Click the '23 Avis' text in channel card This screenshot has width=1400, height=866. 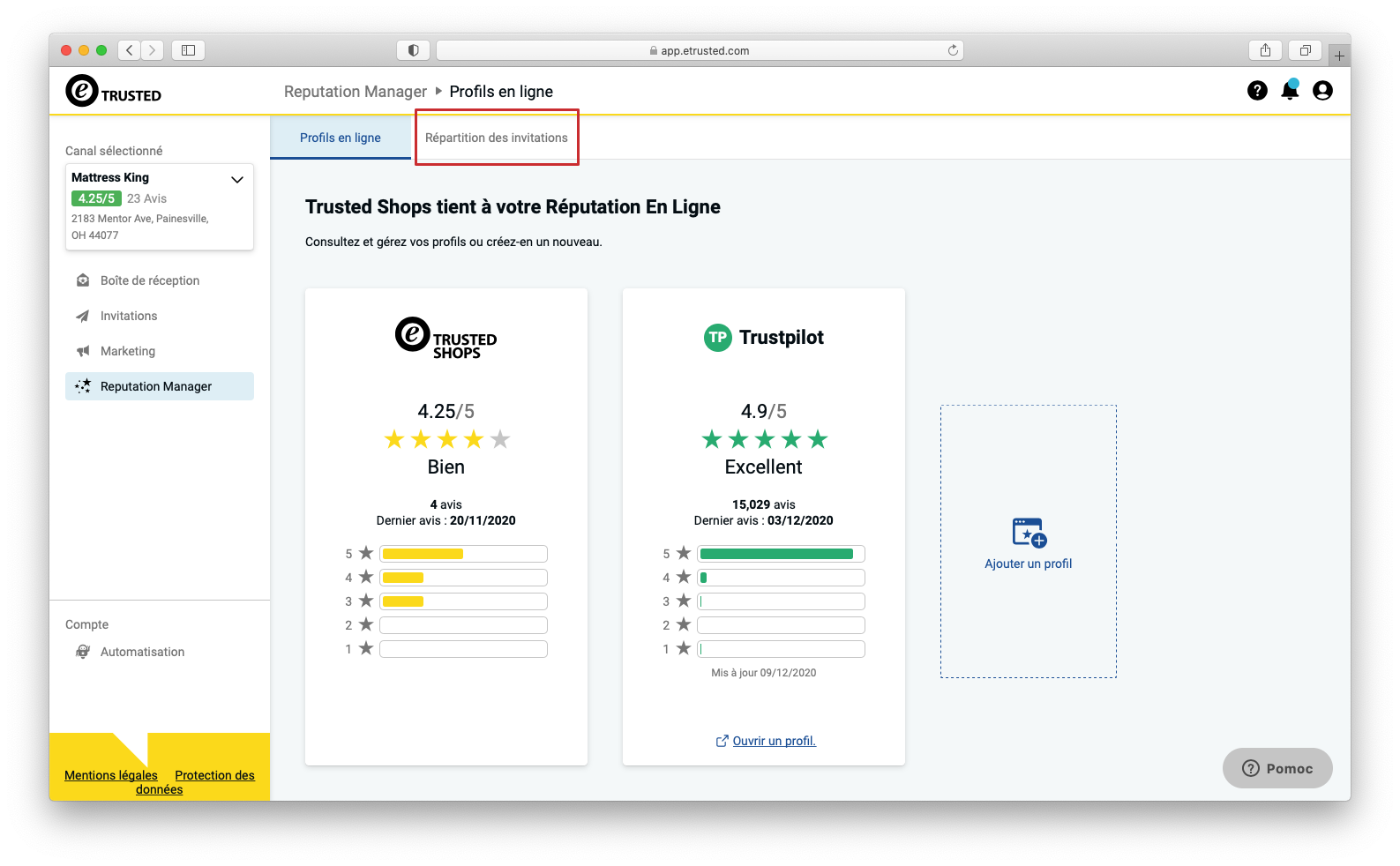(146, 198)
